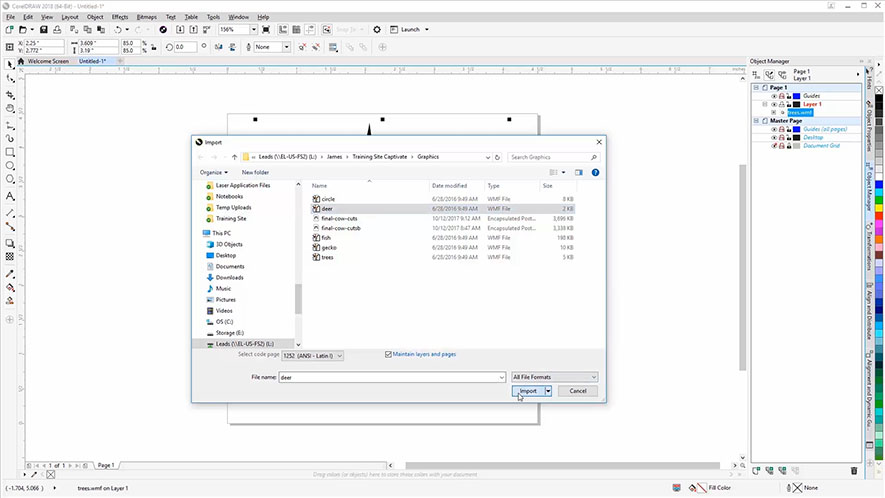
Task: Click the up-folder arrow in Import dialog
Action: [x=234, y=157]
